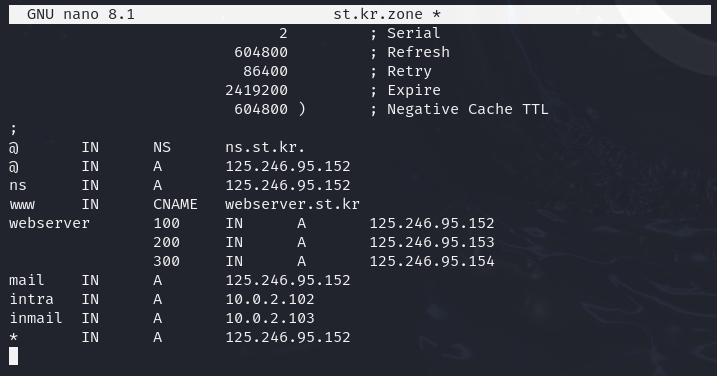Click the mail record hostname
The height and width of the screenshot is (376, 717).
(27, 280)
